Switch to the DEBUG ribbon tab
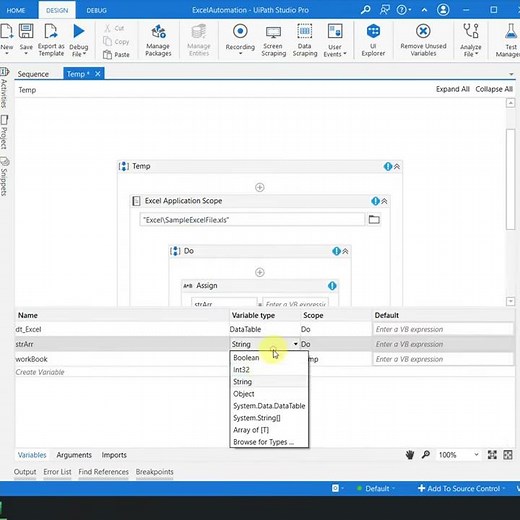The width and height of the screenshot is (520, 520). (x=96, y=10)
